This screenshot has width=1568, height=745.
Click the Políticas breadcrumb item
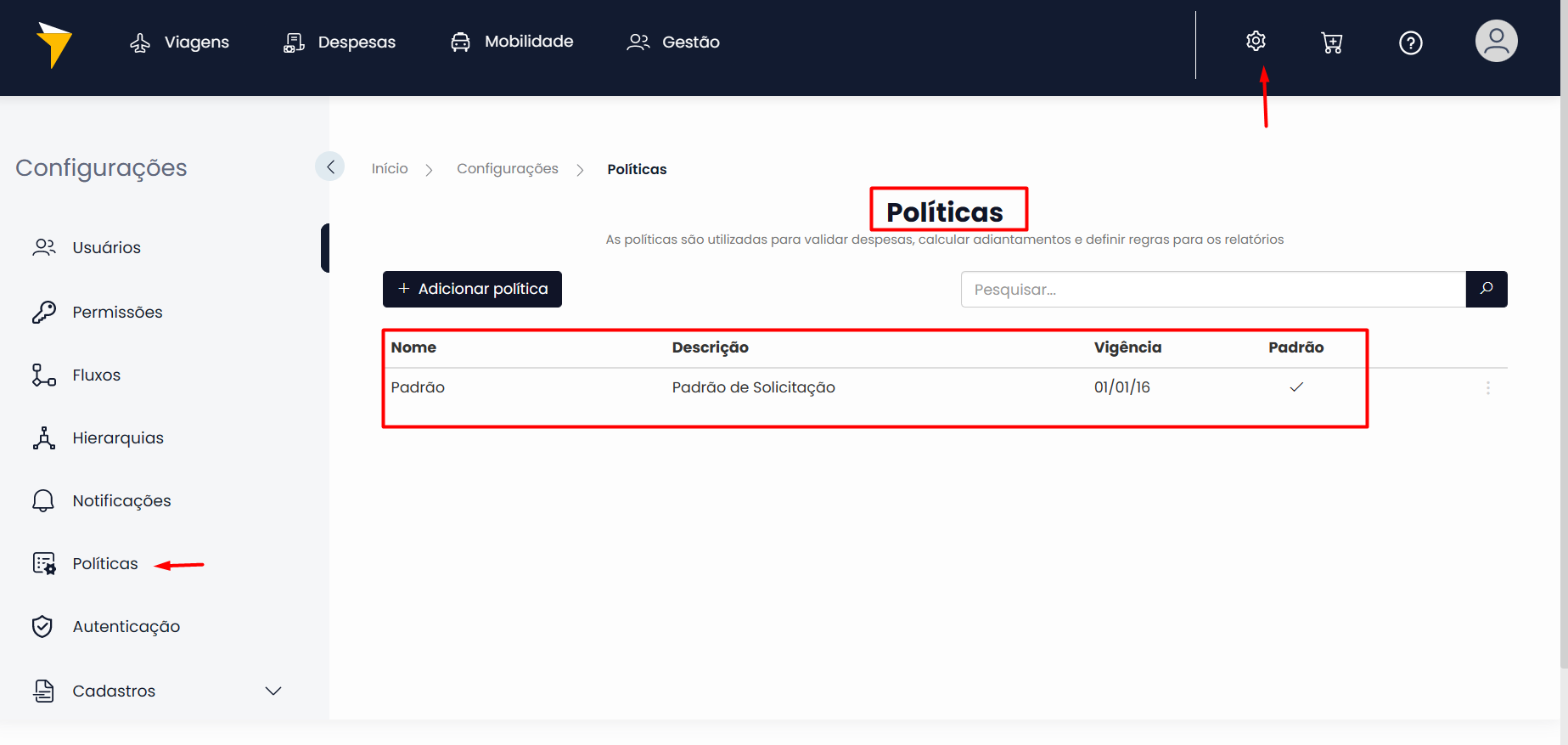637,169
